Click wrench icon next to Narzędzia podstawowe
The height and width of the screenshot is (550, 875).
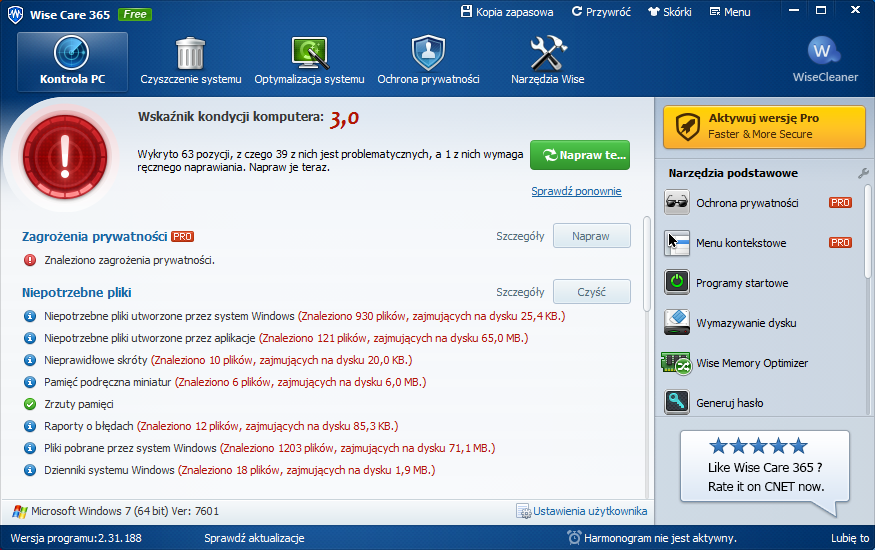pos(863,173)
